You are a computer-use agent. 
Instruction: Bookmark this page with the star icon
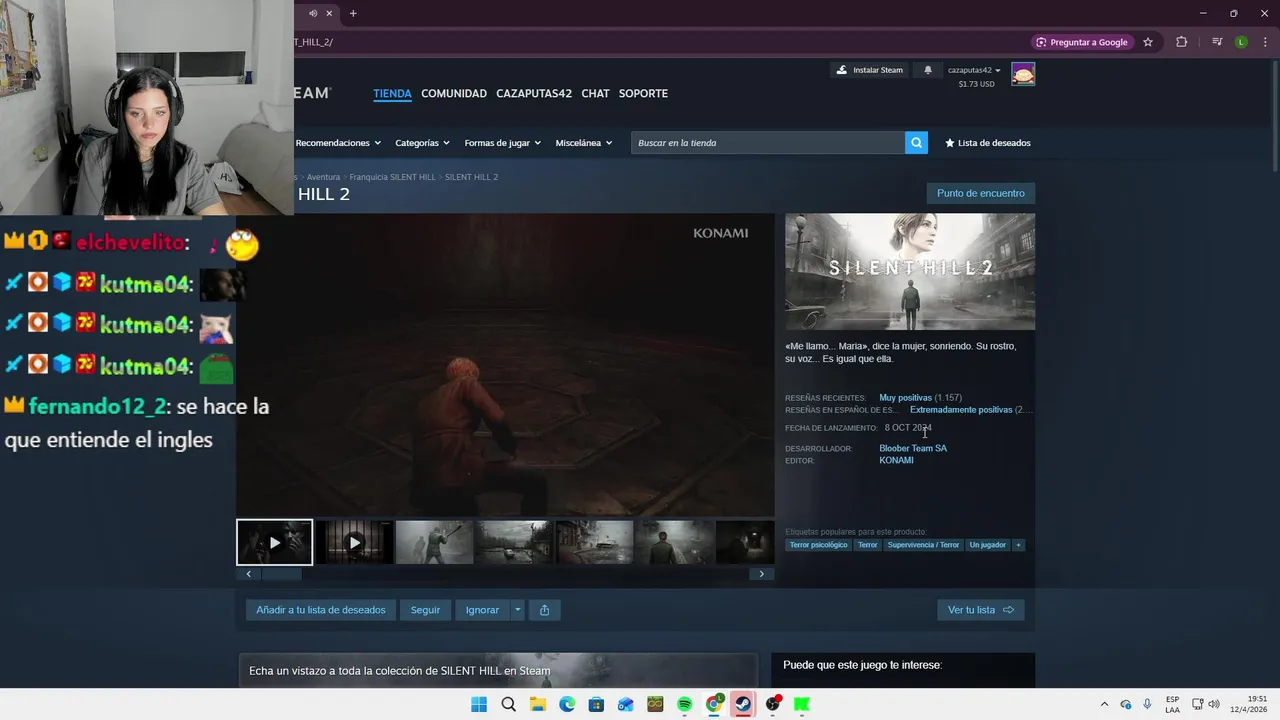[x=1148, y=42]
